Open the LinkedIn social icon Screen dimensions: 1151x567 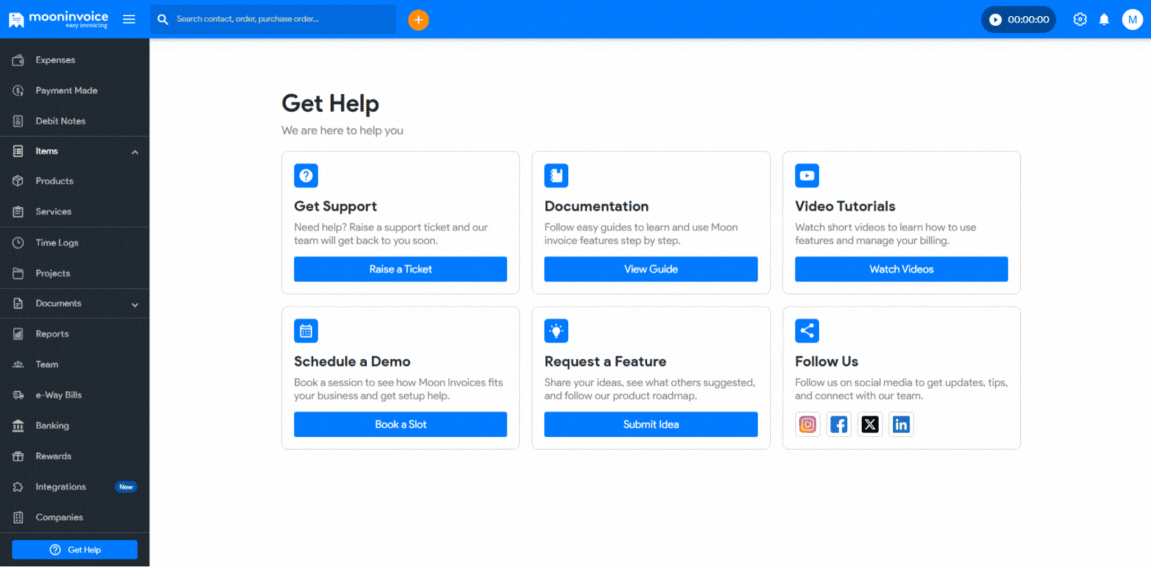coord(901,424)
